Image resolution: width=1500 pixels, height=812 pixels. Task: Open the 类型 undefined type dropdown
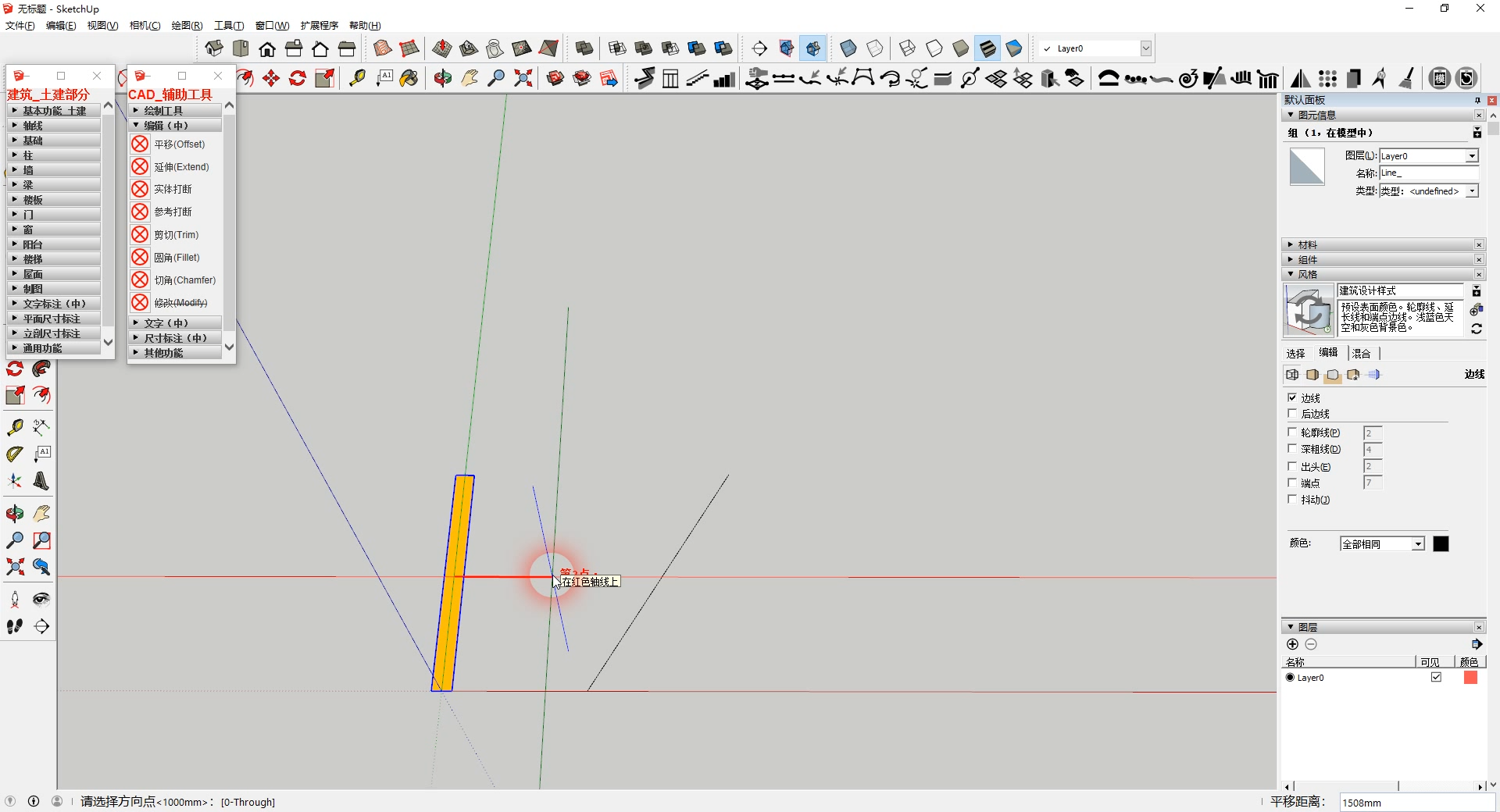coord(1472,191)
